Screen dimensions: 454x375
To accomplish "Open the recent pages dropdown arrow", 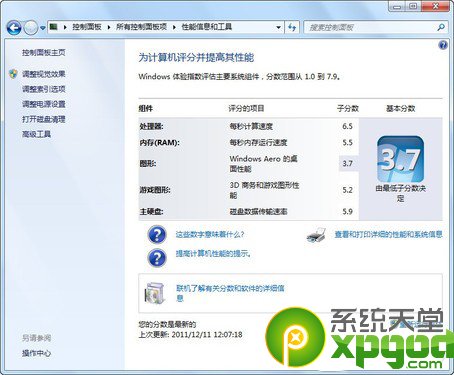I will [43, 28].
